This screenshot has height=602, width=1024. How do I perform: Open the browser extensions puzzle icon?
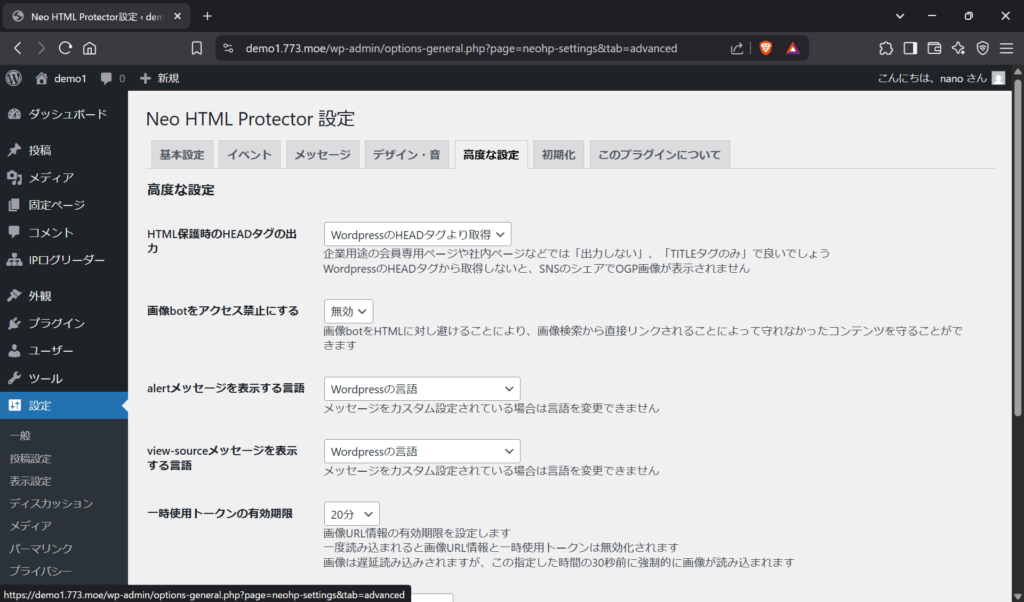[x=886, y=48]
